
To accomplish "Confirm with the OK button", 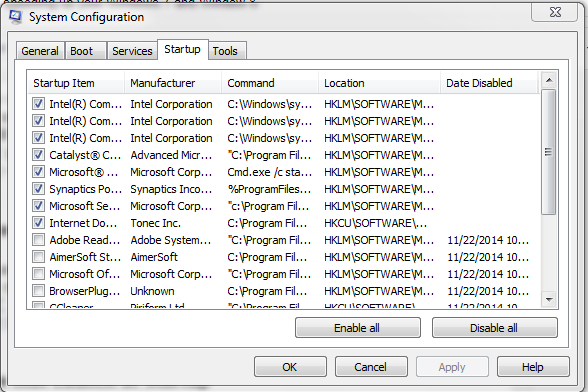I will tap(290, 366).
